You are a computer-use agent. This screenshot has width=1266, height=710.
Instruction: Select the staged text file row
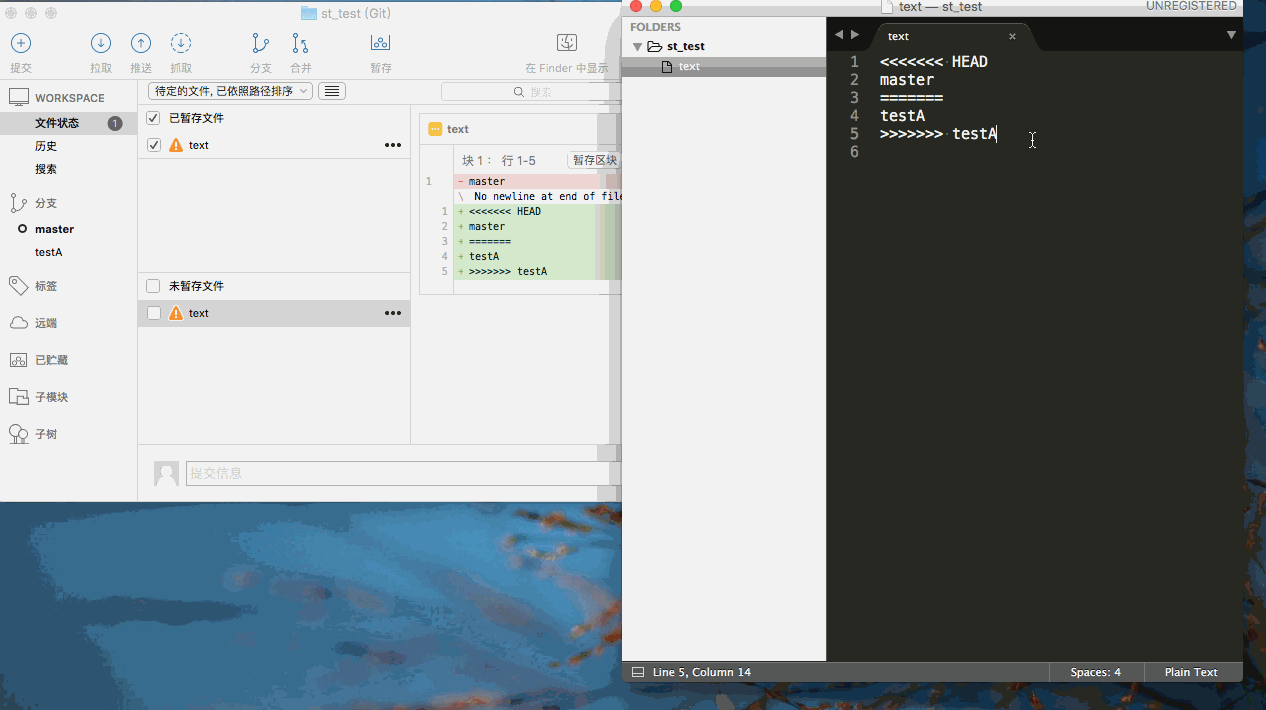[x=274, y=145]
